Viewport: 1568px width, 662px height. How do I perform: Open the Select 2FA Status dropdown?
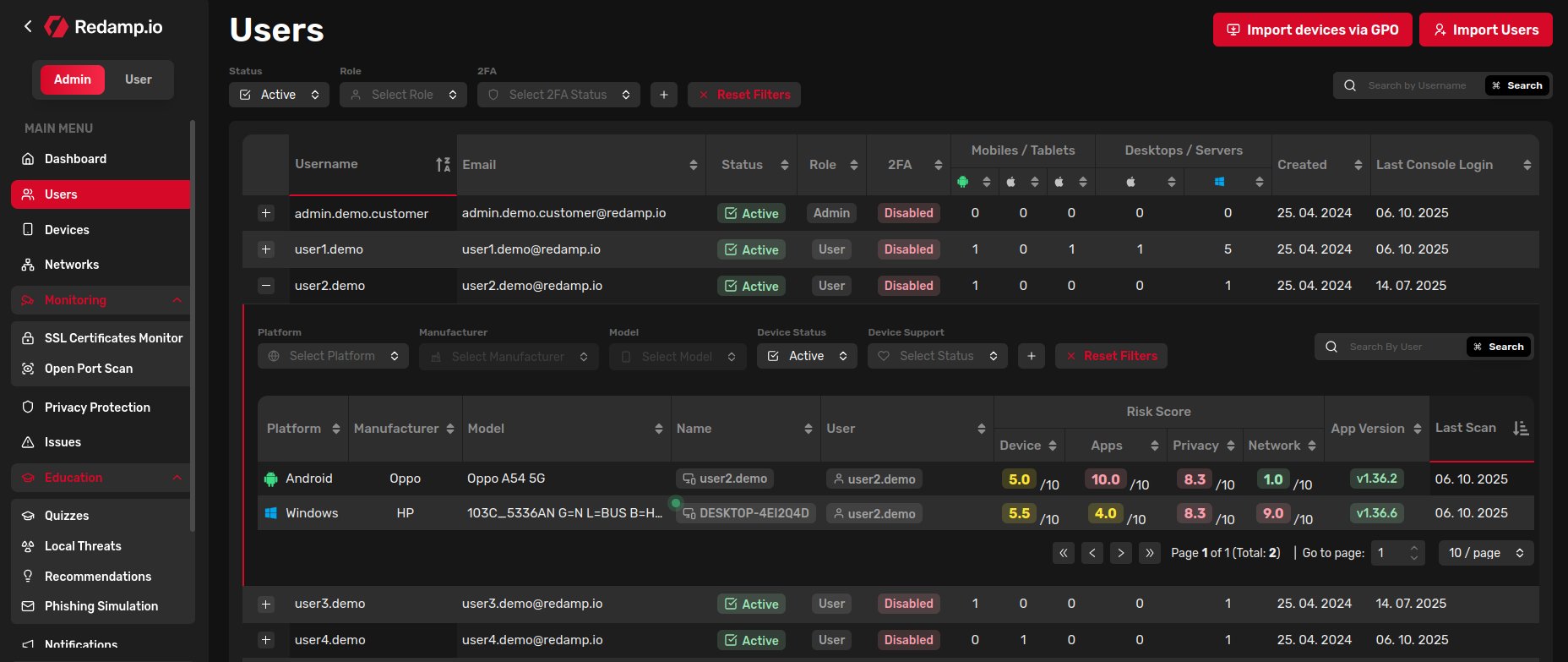[x=558, y=95]
